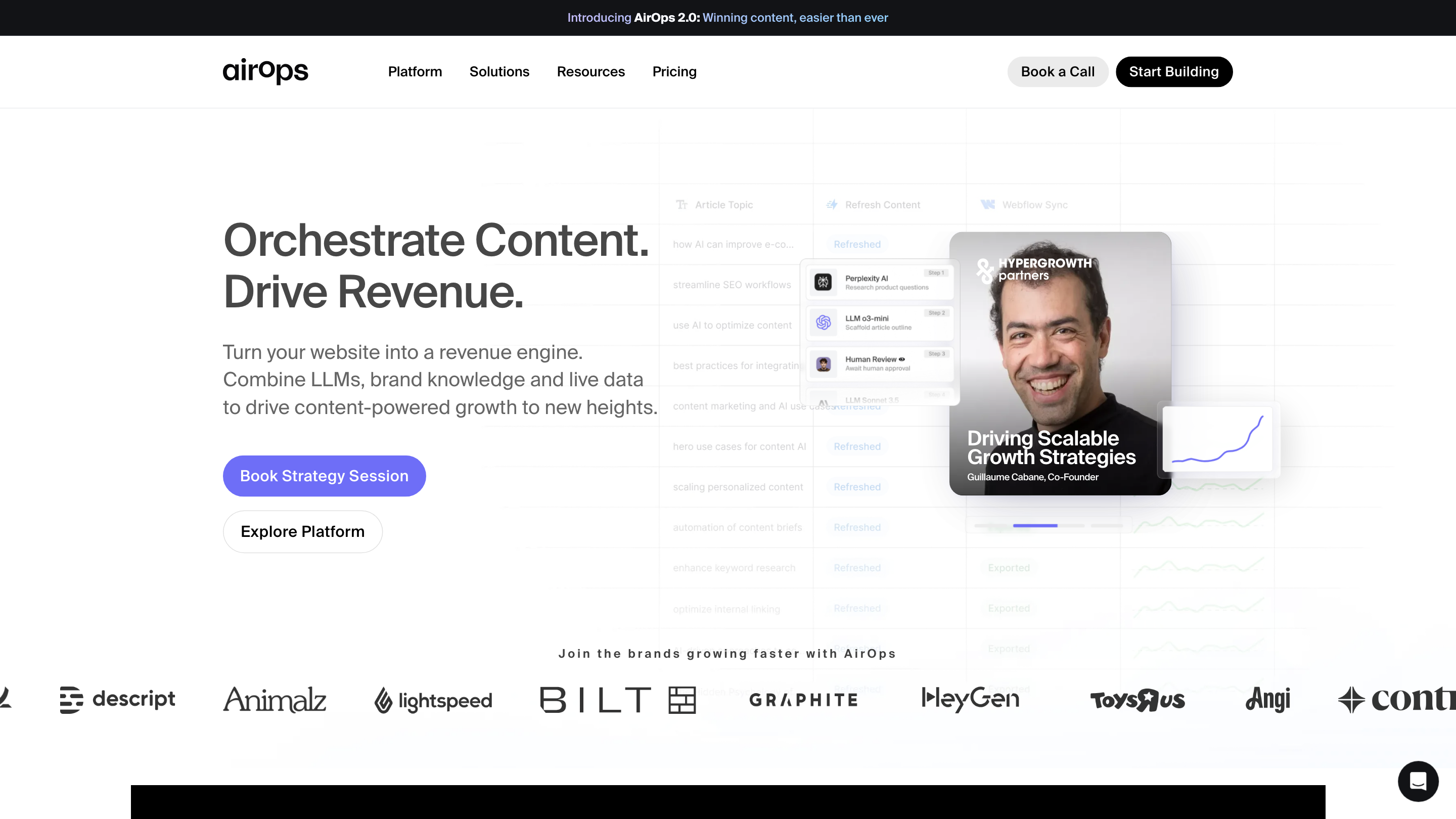Open the Platform menu

(415, 72)
